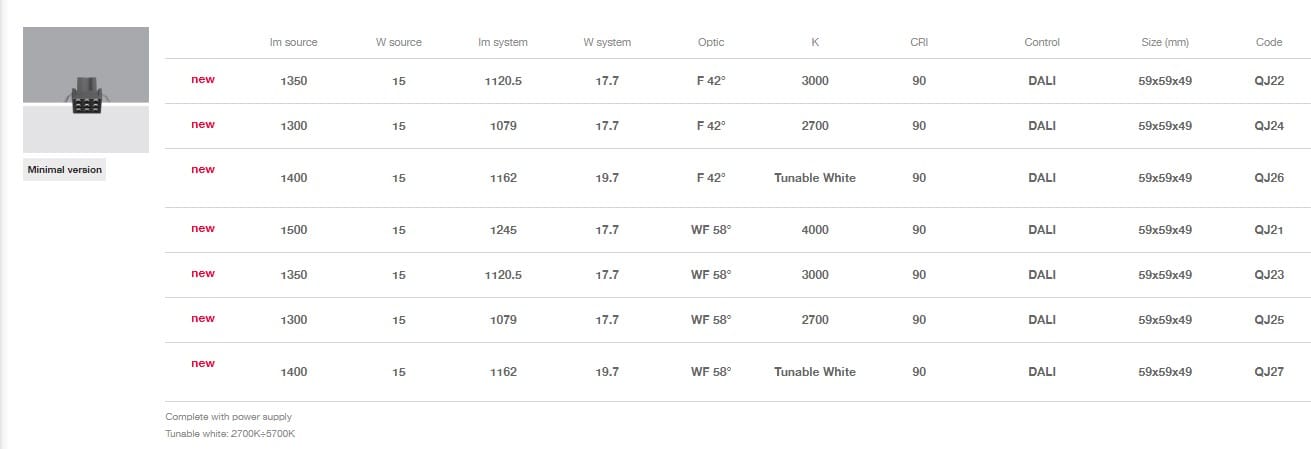Click the CRI column header
The height and width of the screenshot is (449, 1311).
tap(919, 43)
